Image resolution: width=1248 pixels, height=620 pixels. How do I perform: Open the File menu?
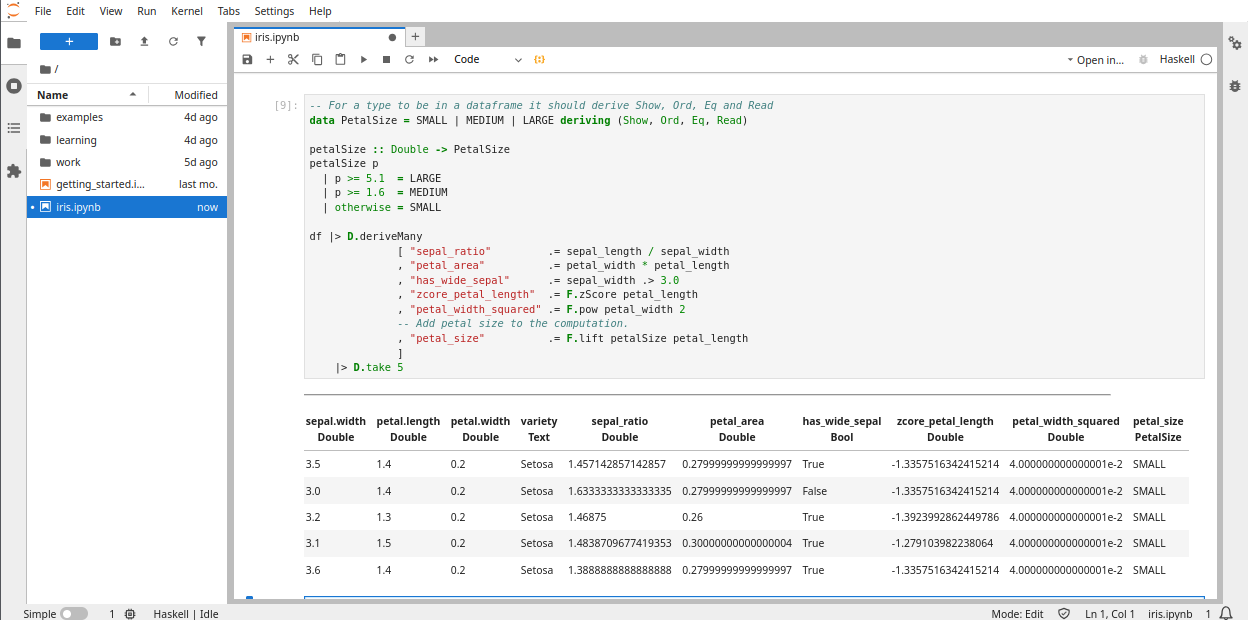point(43,11)
